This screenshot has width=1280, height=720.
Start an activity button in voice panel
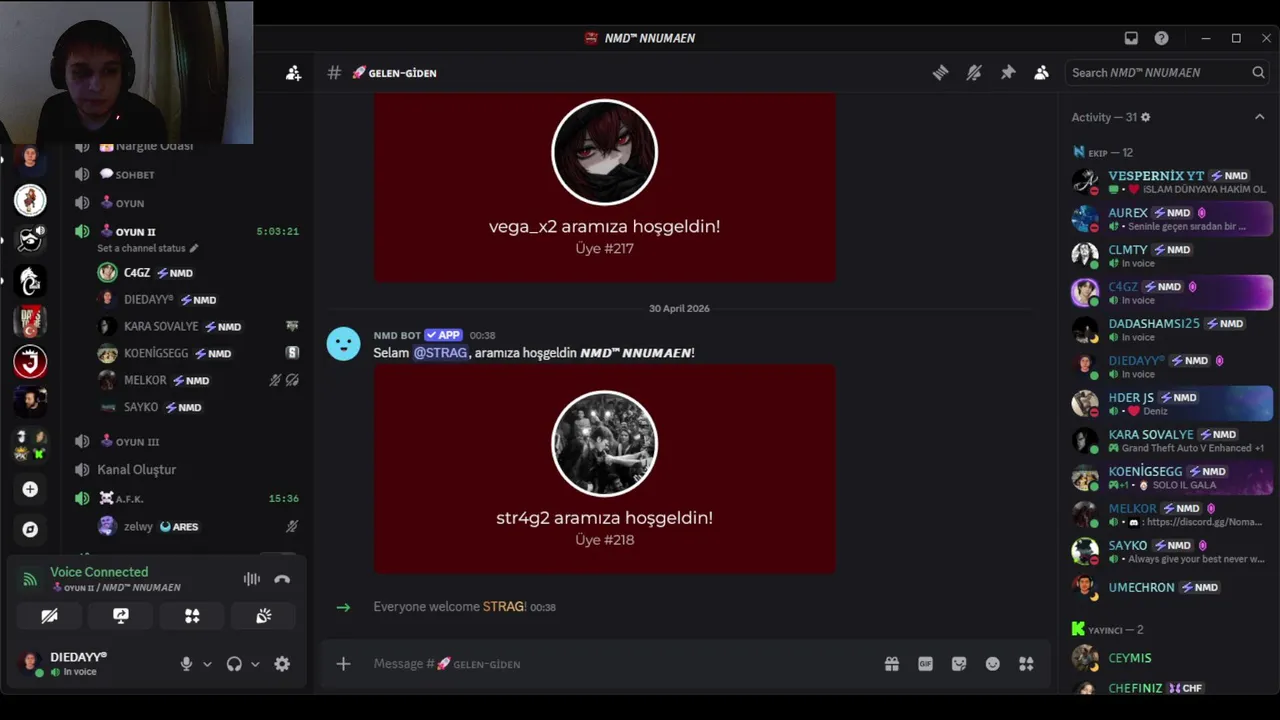[x=192, y=616]
